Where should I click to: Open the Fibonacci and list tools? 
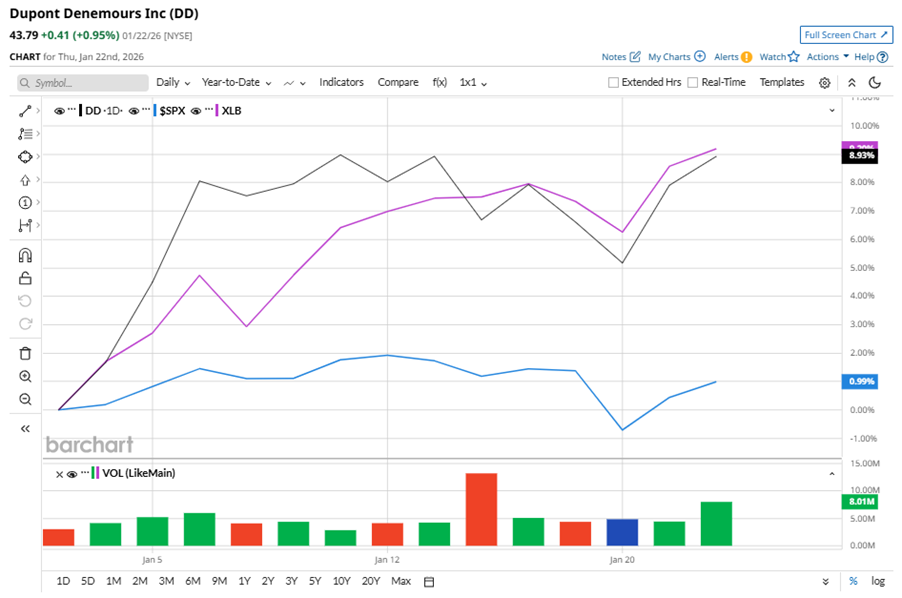25,134
